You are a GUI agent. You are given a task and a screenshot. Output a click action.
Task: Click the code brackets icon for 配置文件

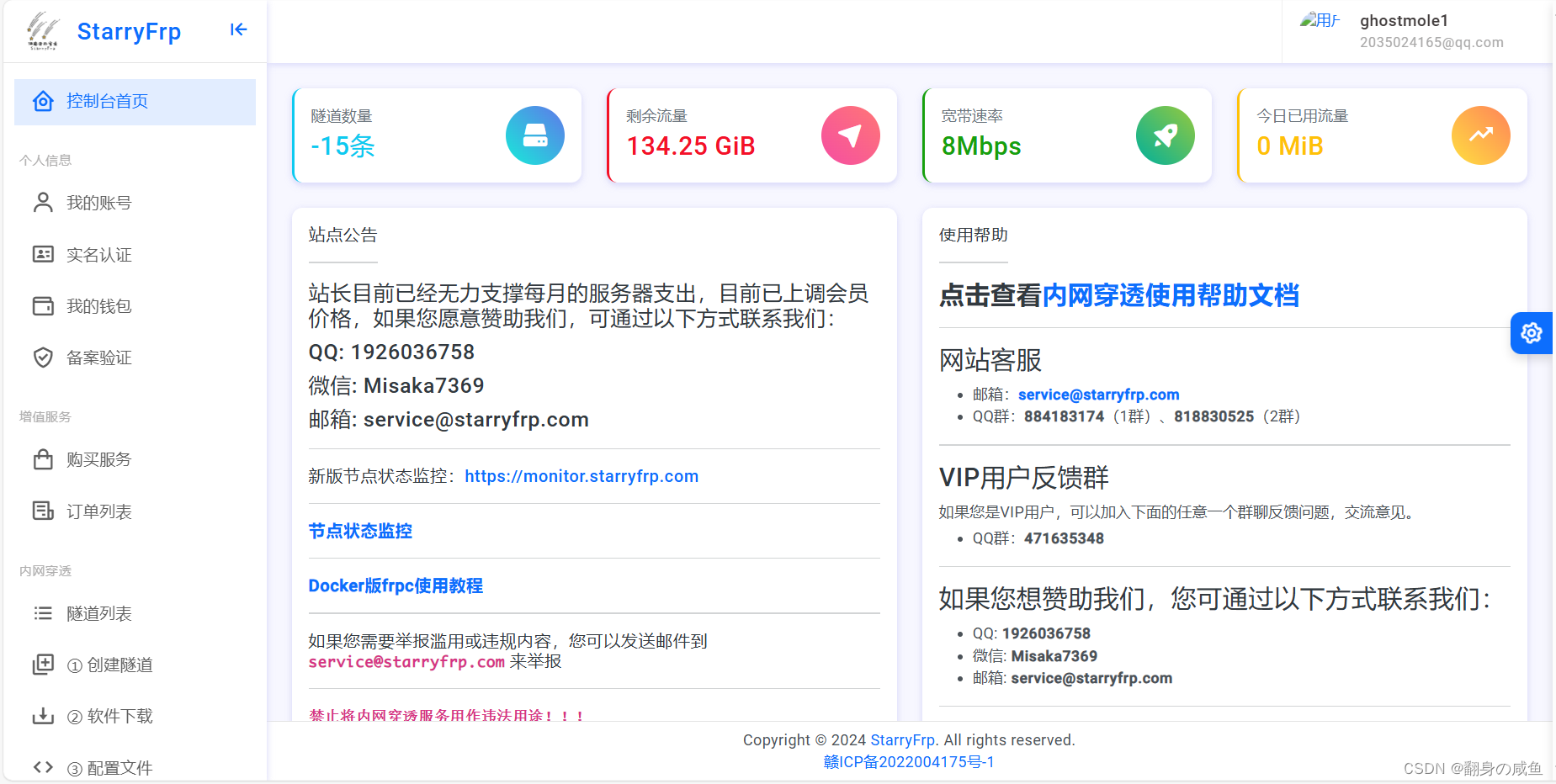[43, 767]
